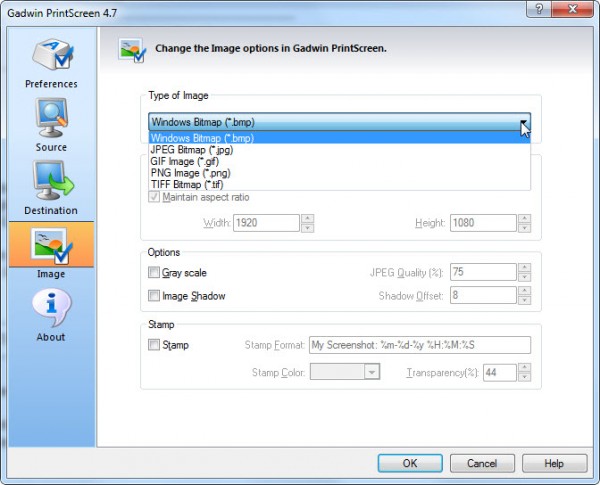Open the Preferences section icon
This screenshot has height=485, width=600.
click(50, 57)
